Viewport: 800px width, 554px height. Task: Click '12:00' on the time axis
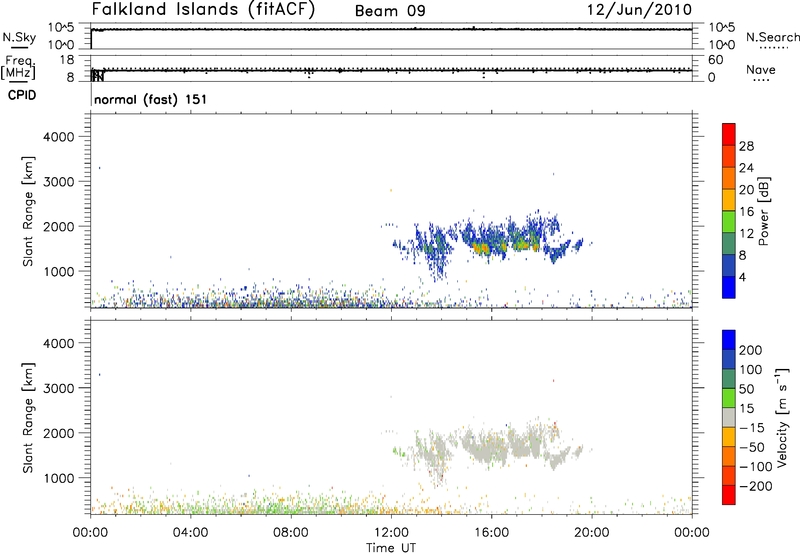391,533
